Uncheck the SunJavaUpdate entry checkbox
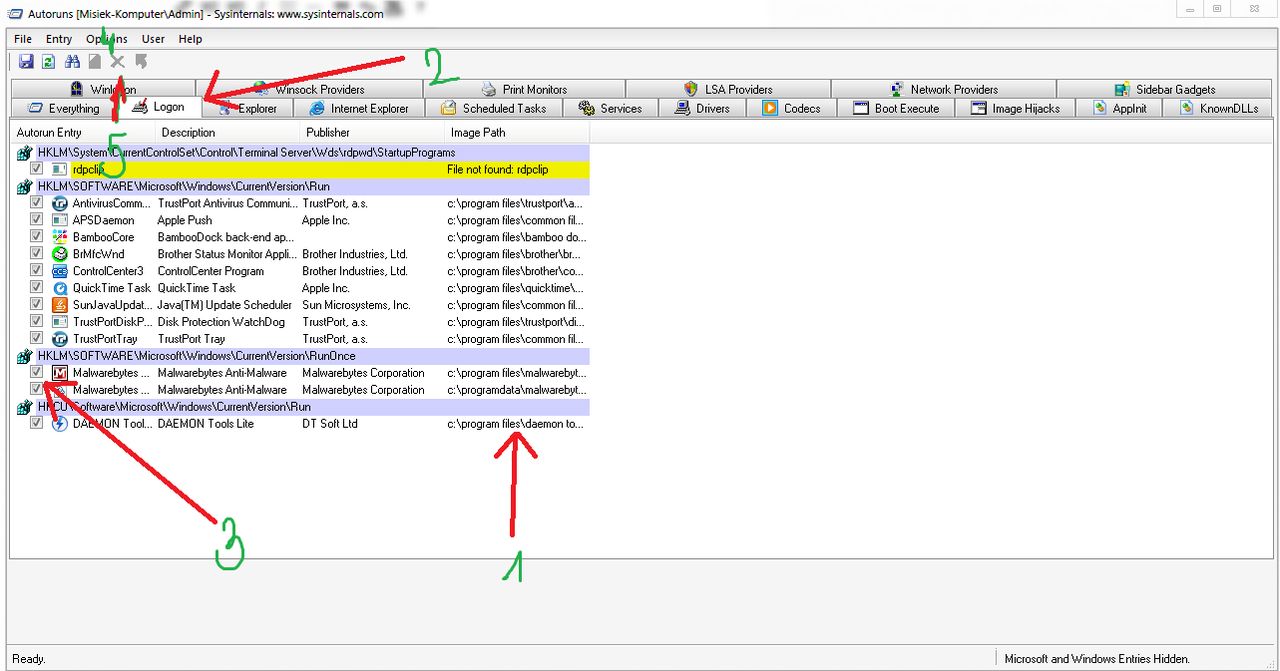Viewport: 1280px width, 671px height. (37, 305)
